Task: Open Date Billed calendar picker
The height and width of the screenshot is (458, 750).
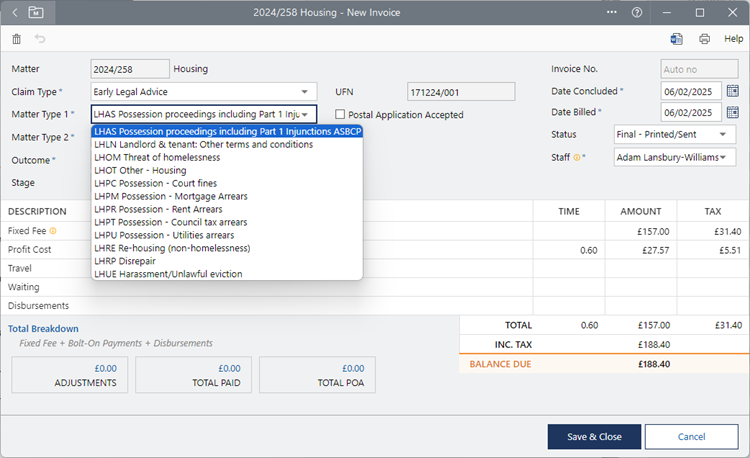Action: coord(732,112)
